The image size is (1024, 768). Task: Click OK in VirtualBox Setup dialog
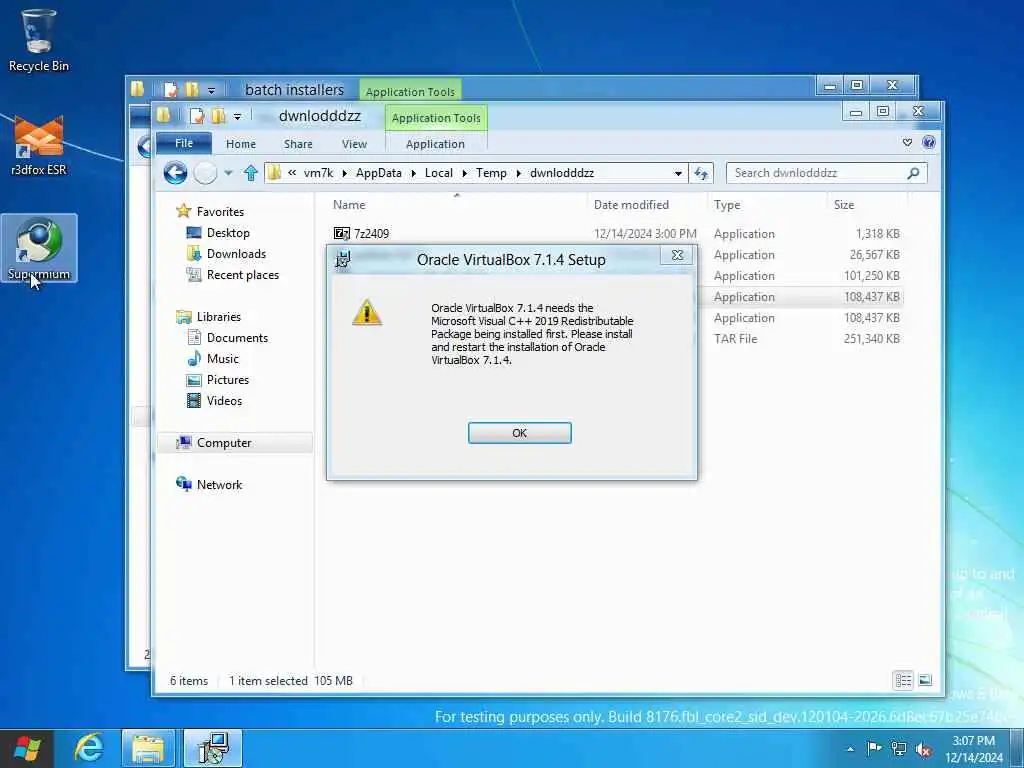coord(519,433)
